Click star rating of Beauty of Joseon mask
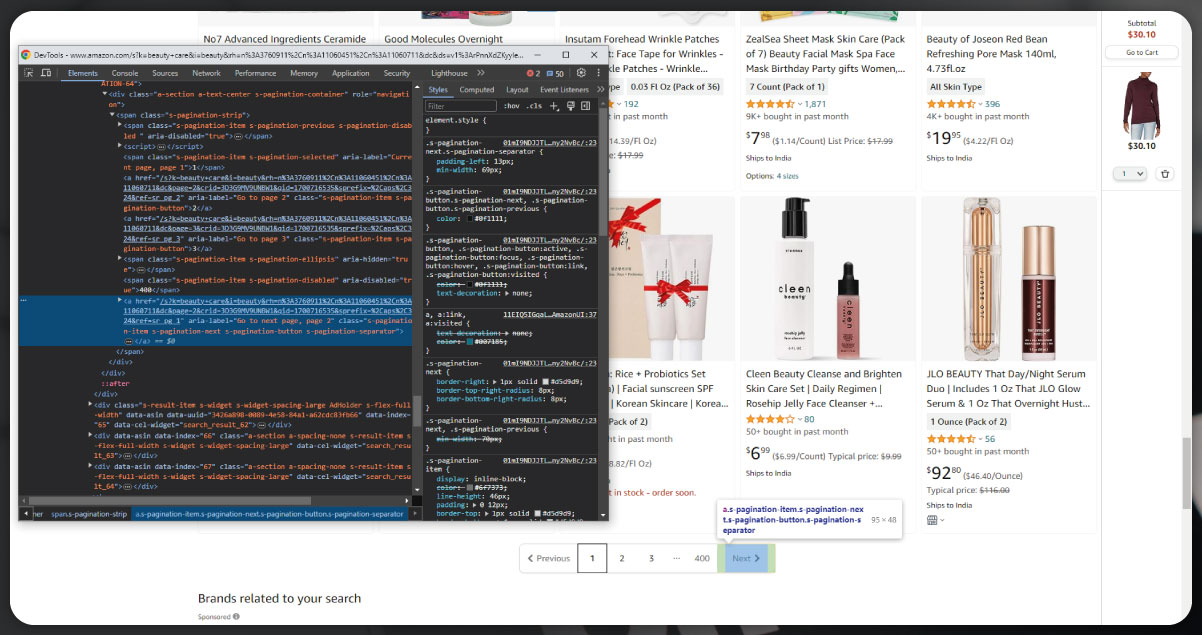The width and height of the screenshot is (1202, 635). tap(951, 104)
